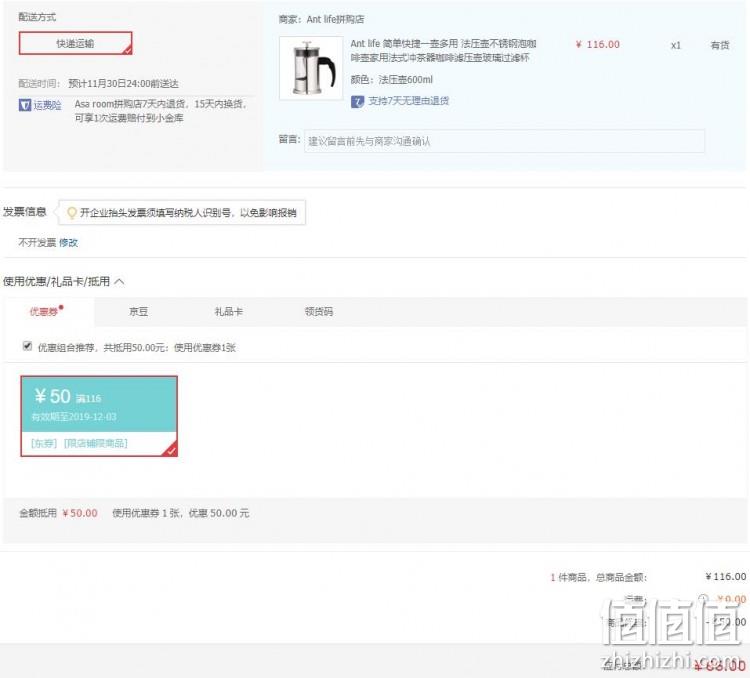Click the ¥116.00 product price

[597, 44]
